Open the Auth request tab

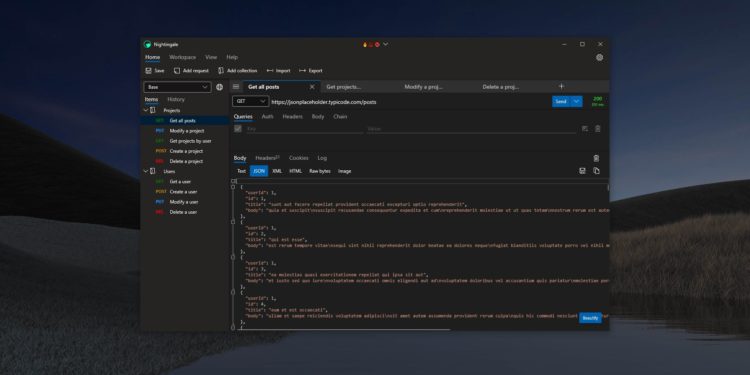point(267,117)
